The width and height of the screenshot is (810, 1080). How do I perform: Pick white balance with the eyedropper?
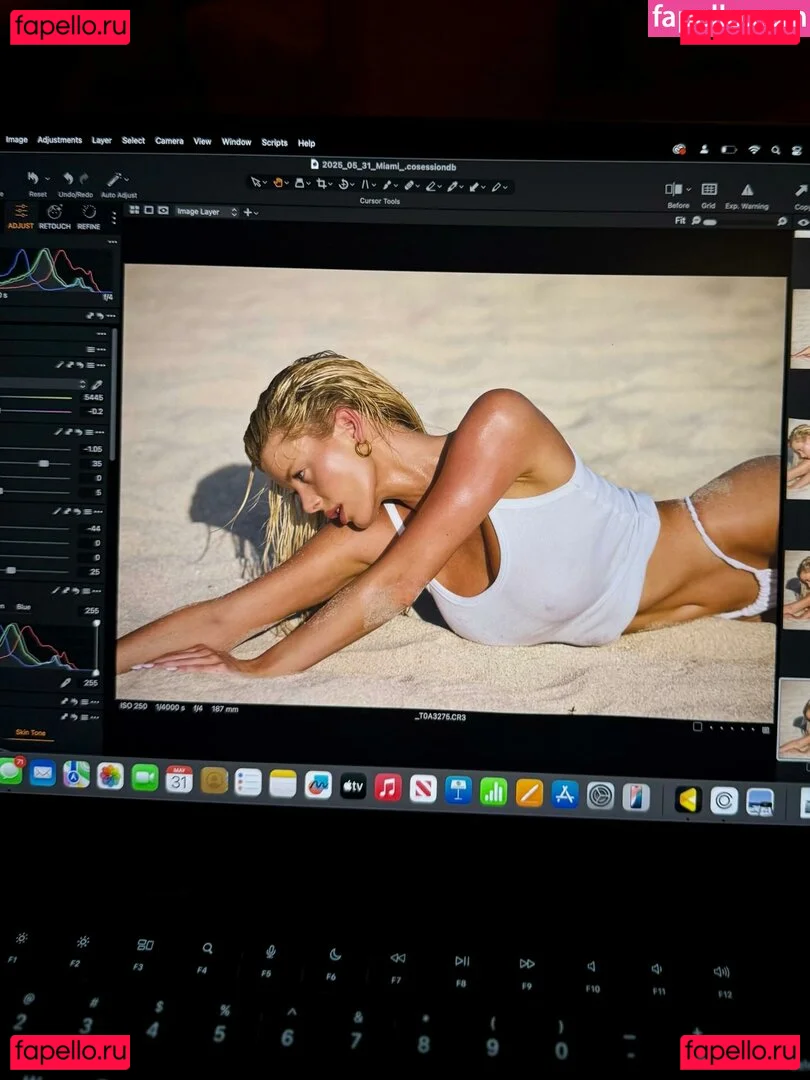tap(97, 384)
